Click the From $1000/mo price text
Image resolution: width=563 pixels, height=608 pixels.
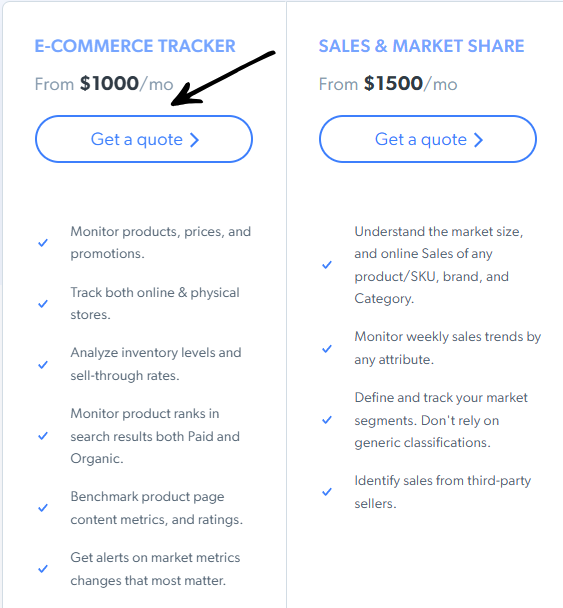pos(104,84)
